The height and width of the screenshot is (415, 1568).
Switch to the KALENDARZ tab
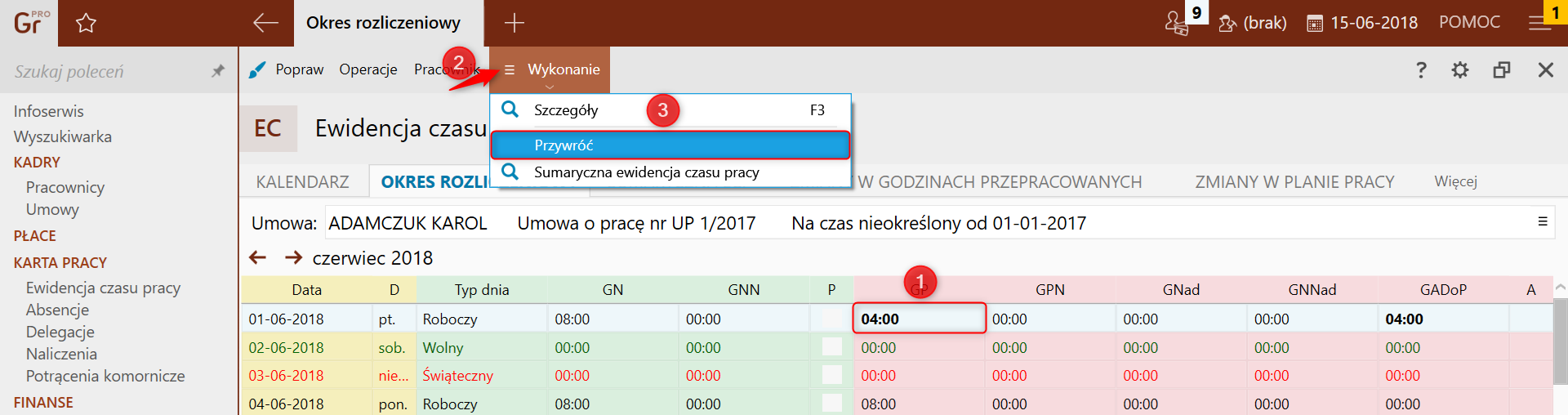coord(302,181)
